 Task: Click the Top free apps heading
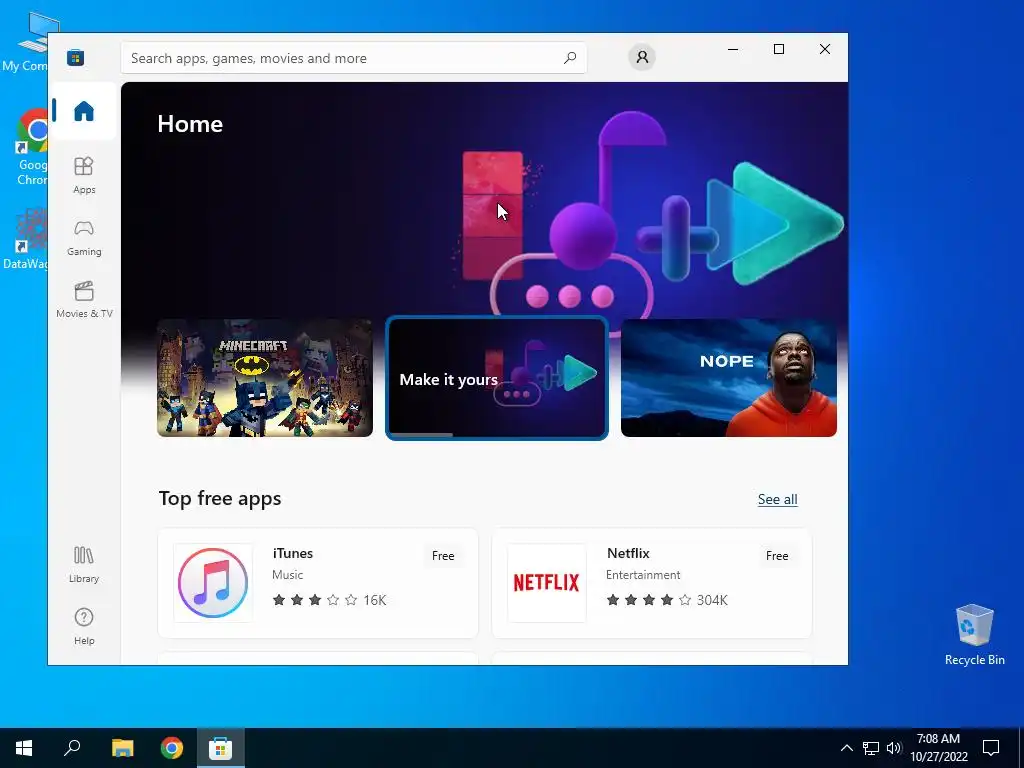220,498
